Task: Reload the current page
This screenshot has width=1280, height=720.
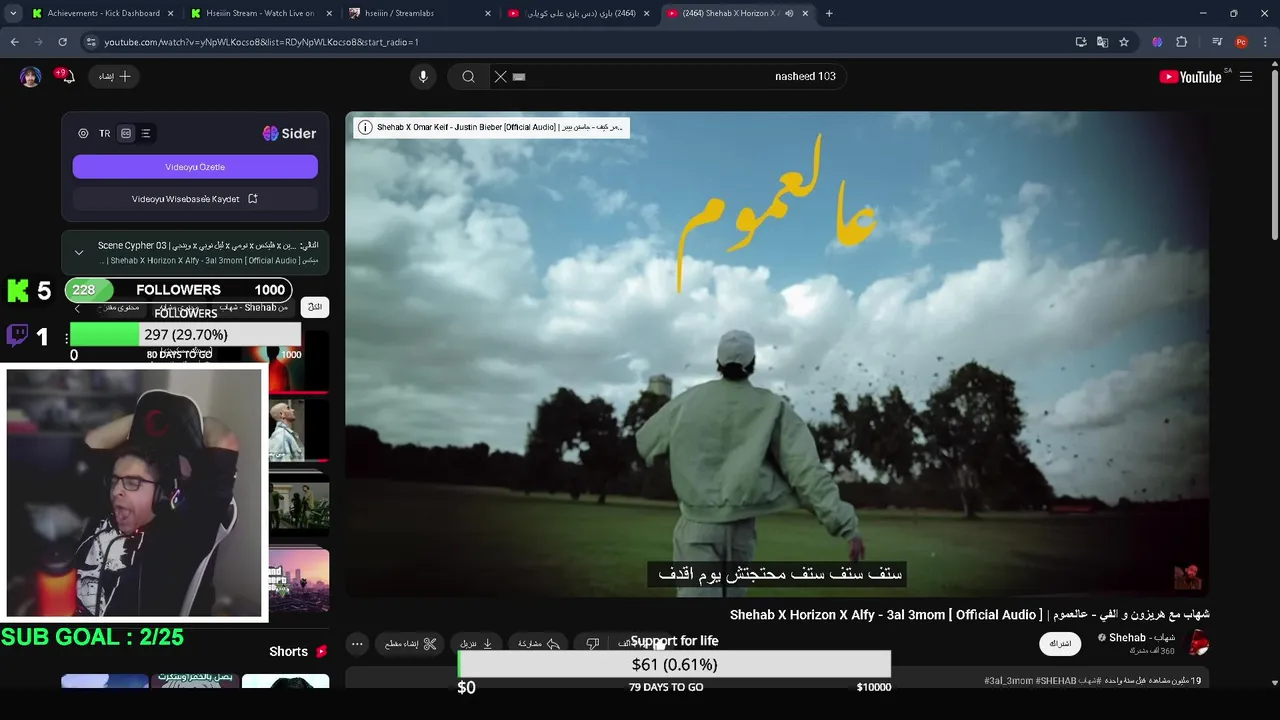Action: (x=62, y=42)
